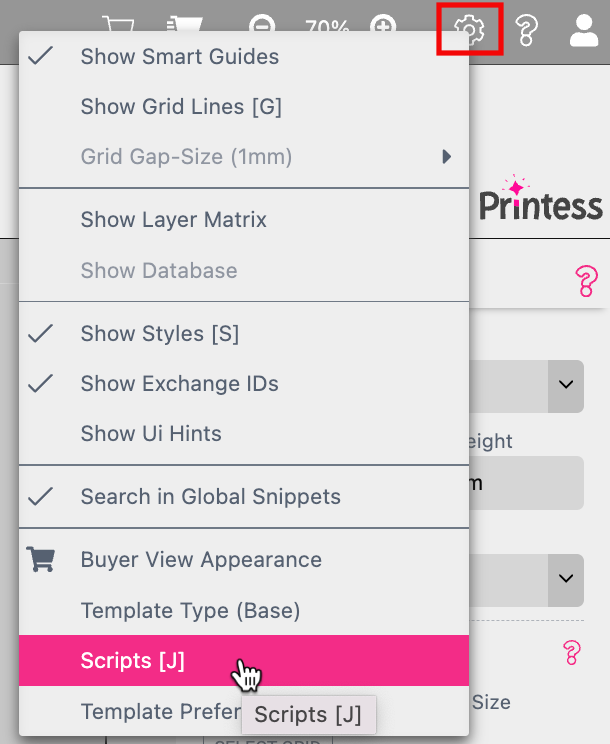
Task: Expand Grid Gap-Size submenu arrow
Action: [446, 157]
